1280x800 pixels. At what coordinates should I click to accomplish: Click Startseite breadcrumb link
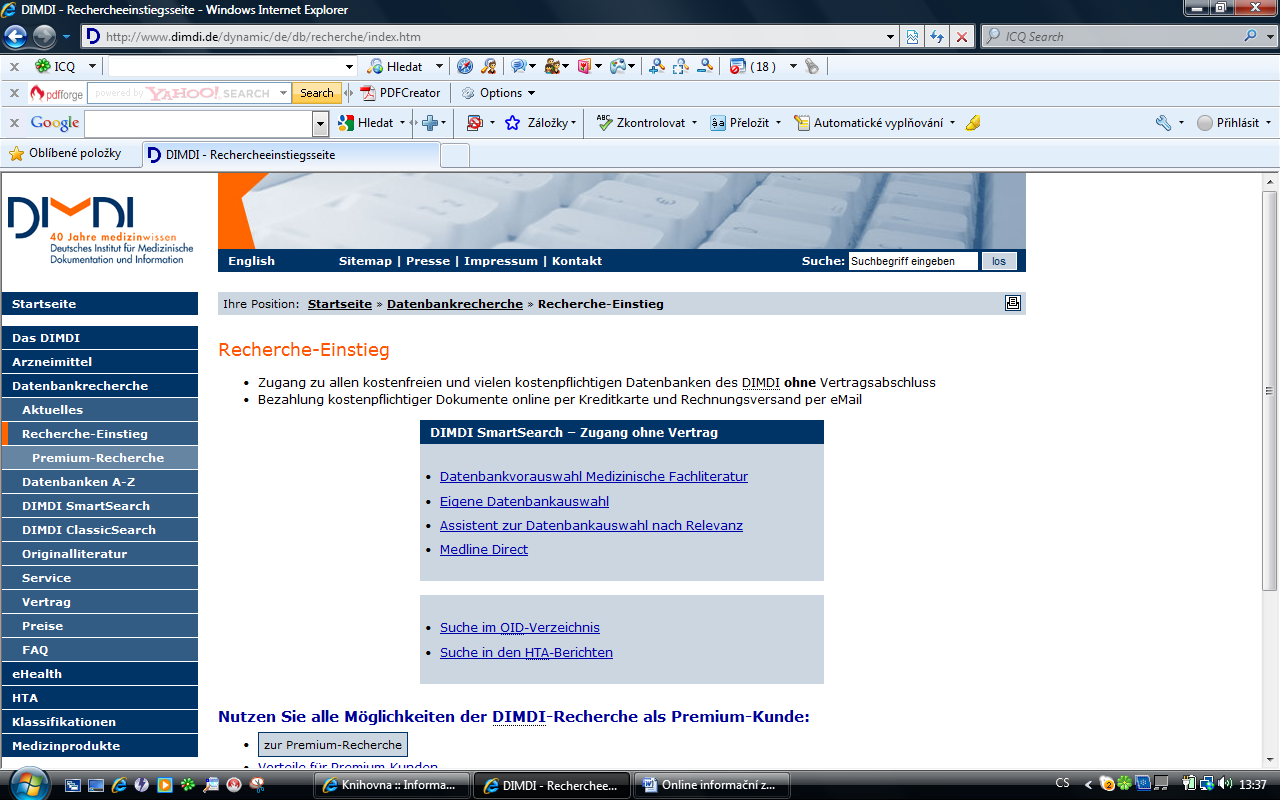pyautogui.click(x=340, y=304)
